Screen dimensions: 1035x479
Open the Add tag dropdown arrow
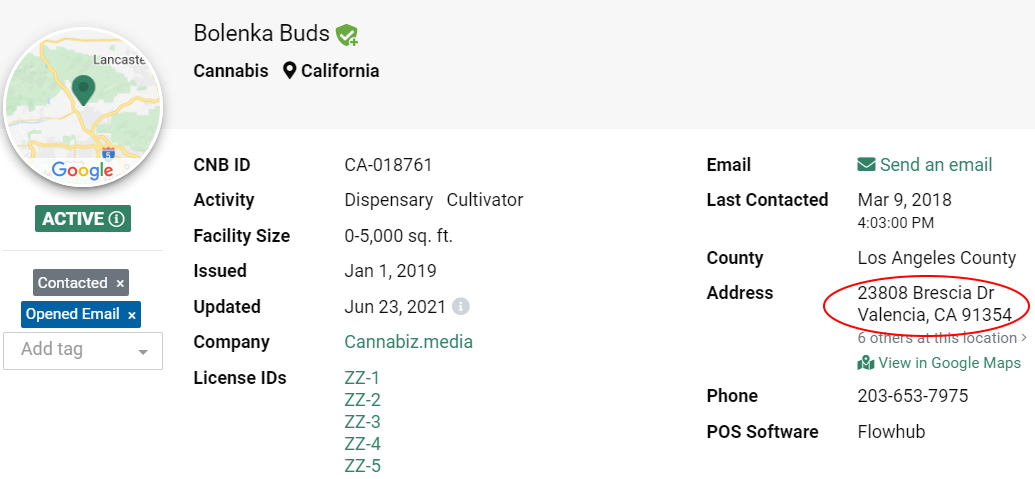(x=143, y=352)
